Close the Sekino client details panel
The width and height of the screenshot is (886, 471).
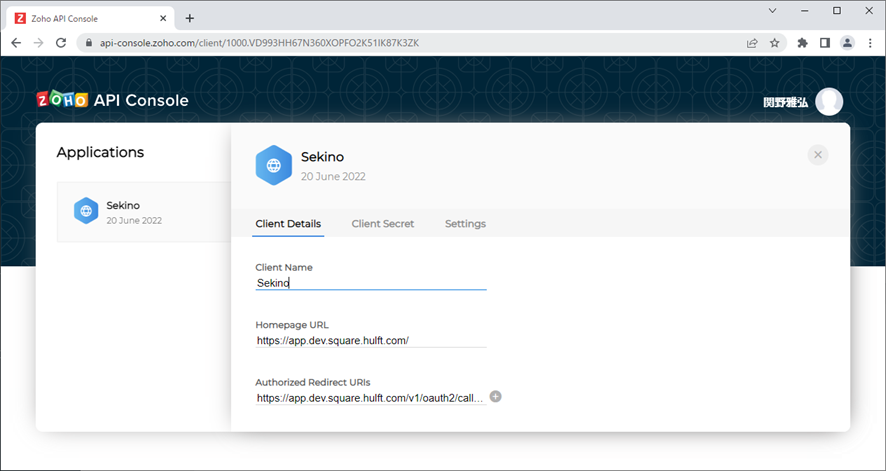click(x=818, y=154)
